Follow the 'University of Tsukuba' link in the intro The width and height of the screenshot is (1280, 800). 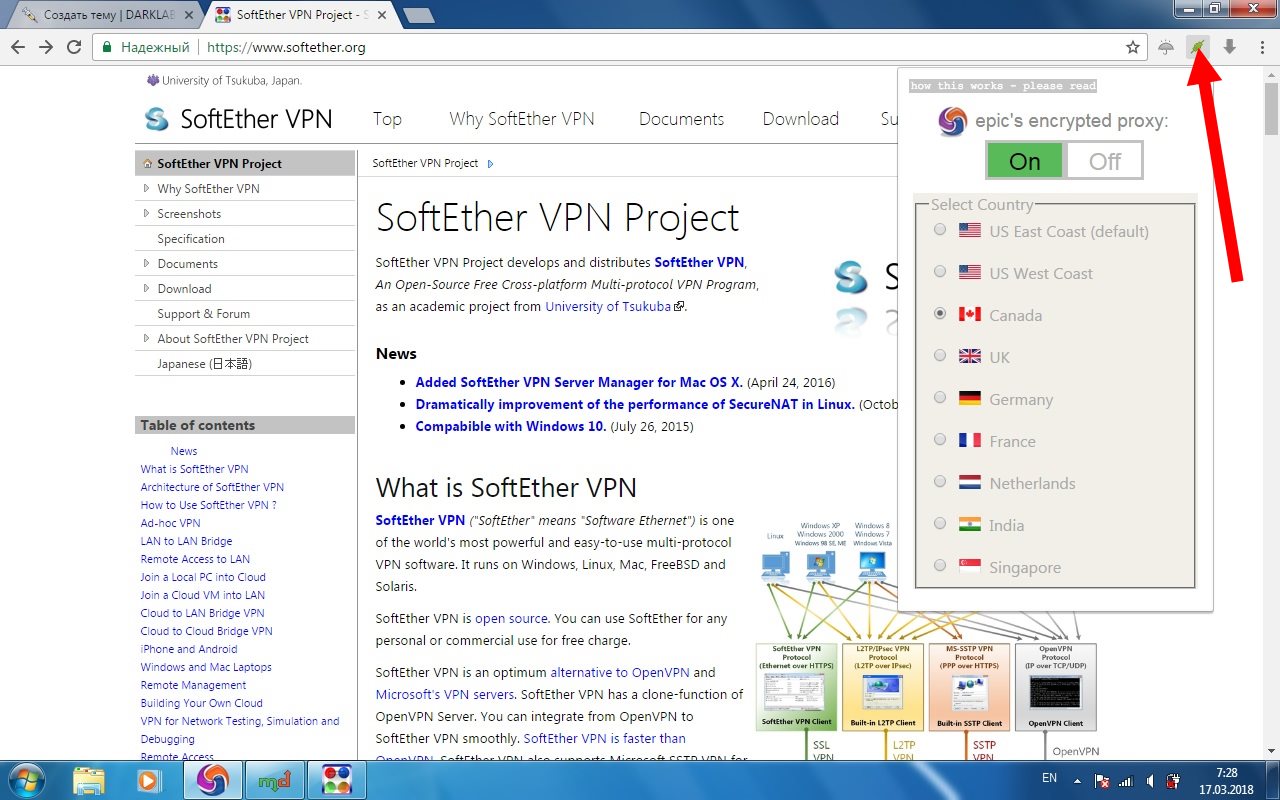[x=608, y=307]
